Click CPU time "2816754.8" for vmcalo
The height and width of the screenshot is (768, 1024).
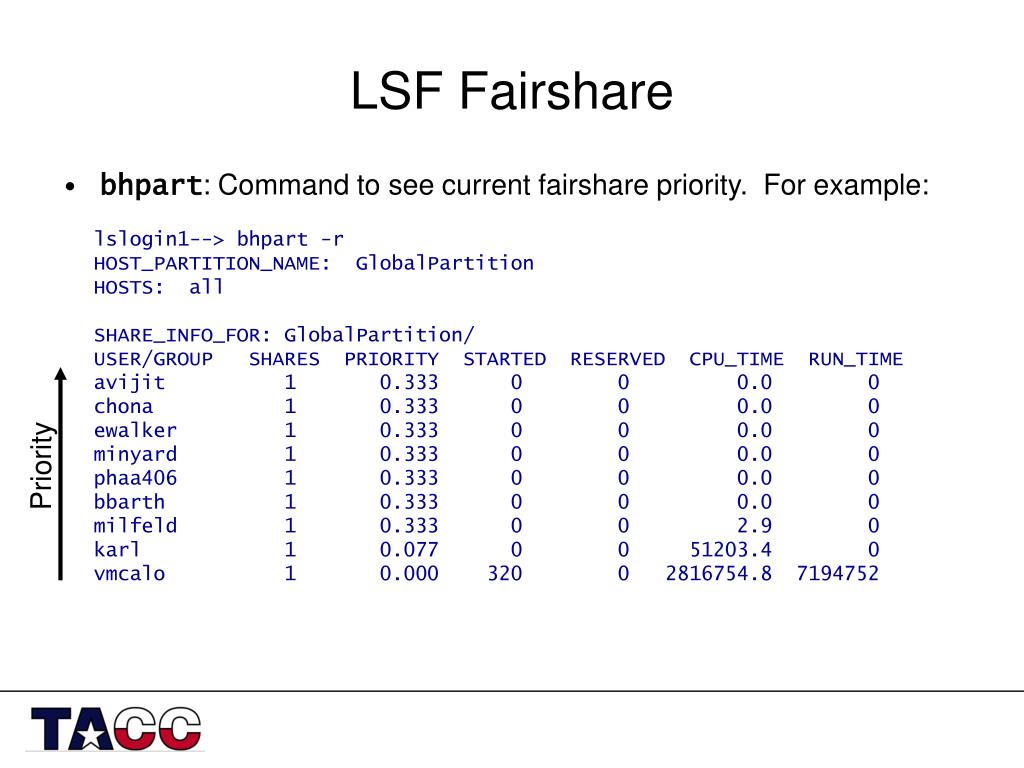(x=718, y=573)
